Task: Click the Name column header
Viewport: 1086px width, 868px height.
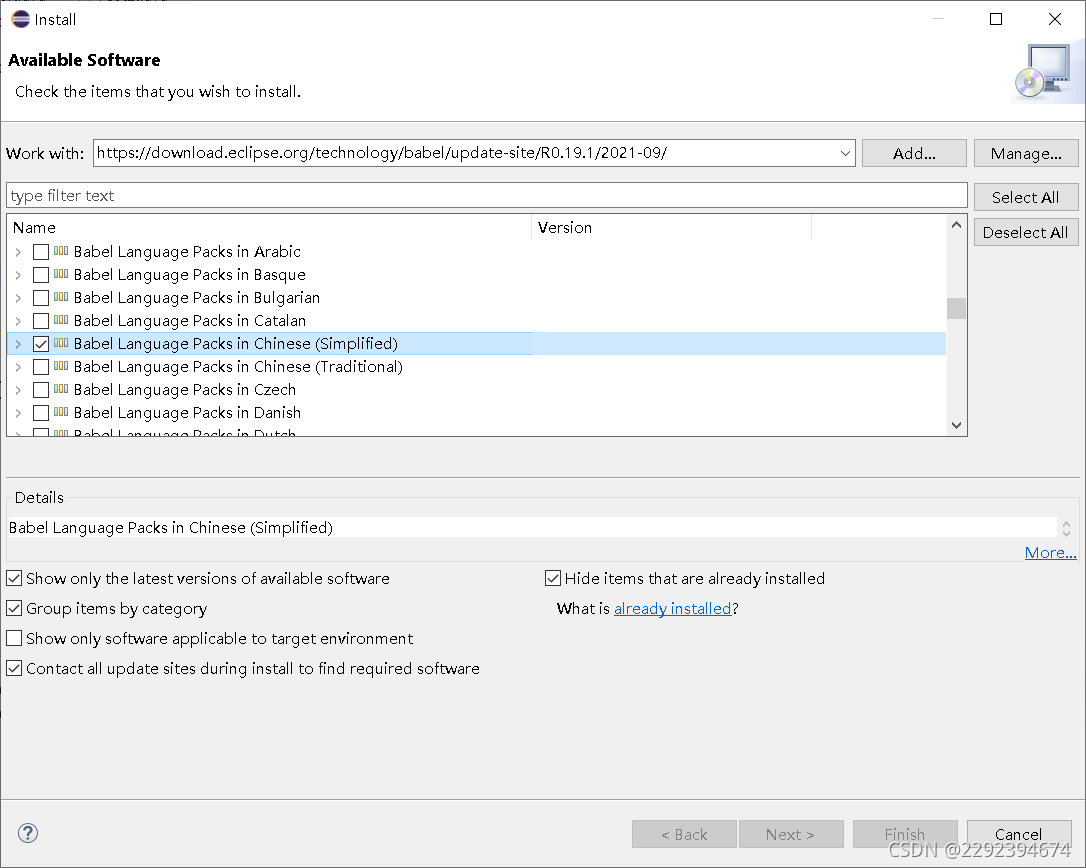Action: click(269, 227)
